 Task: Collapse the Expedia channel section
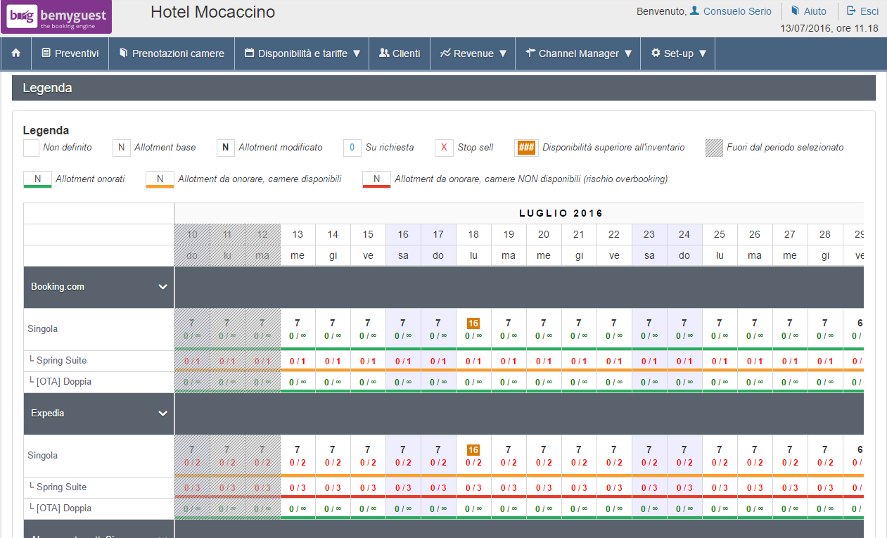(163, 413)
